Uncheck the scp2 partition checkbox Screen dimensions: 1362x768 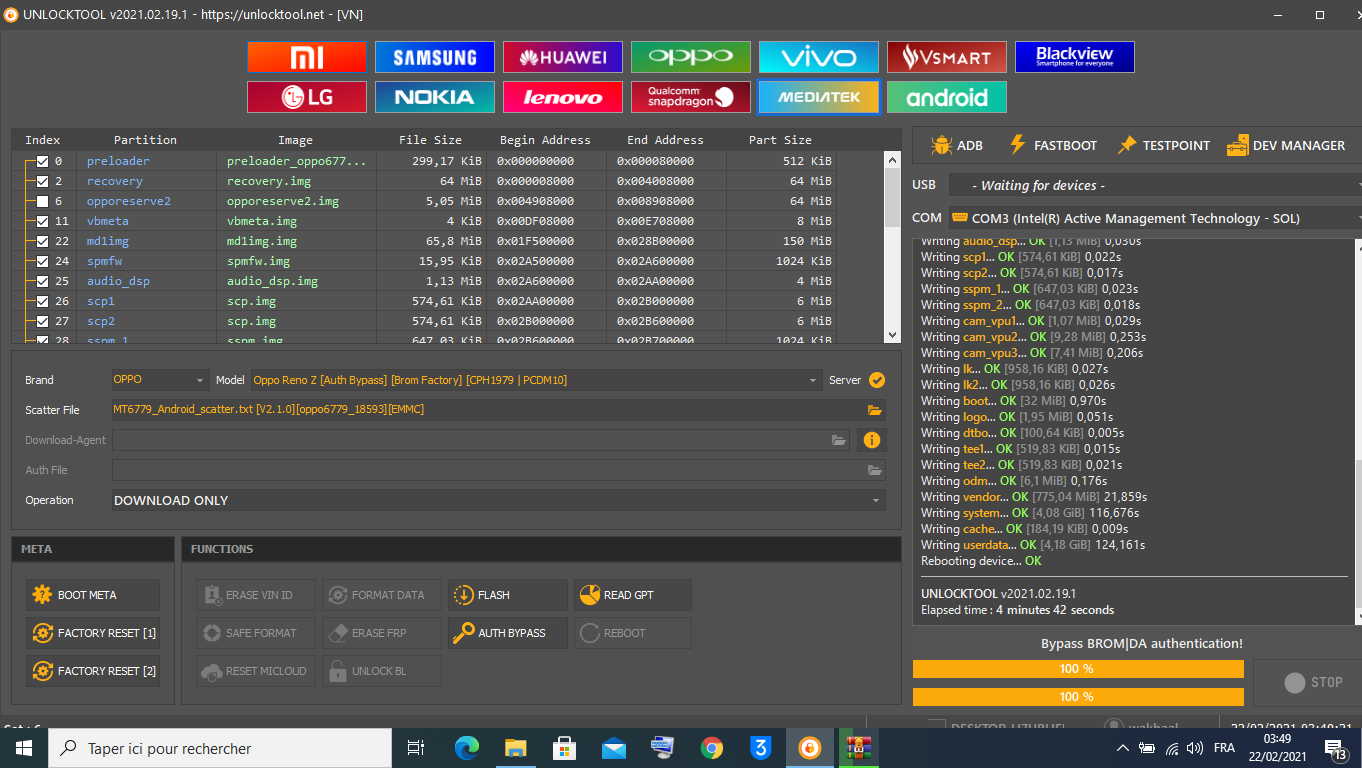[x=42, y=321]
